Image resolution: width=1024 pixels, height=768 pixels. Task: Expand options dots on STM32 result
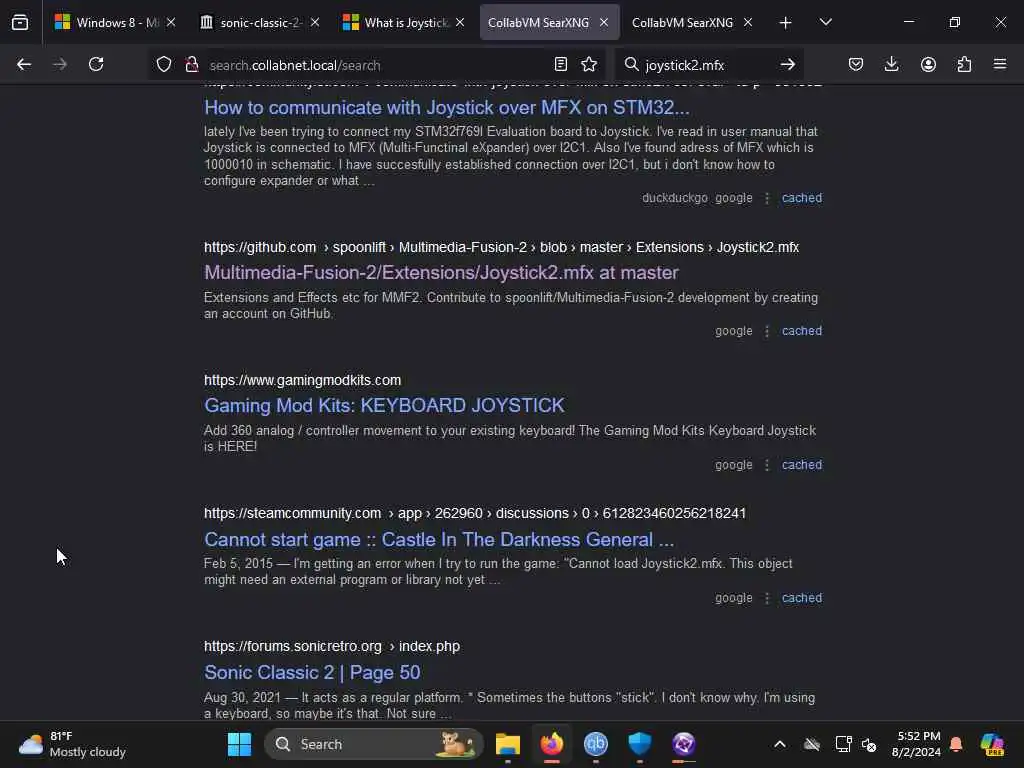coord(767,198)
